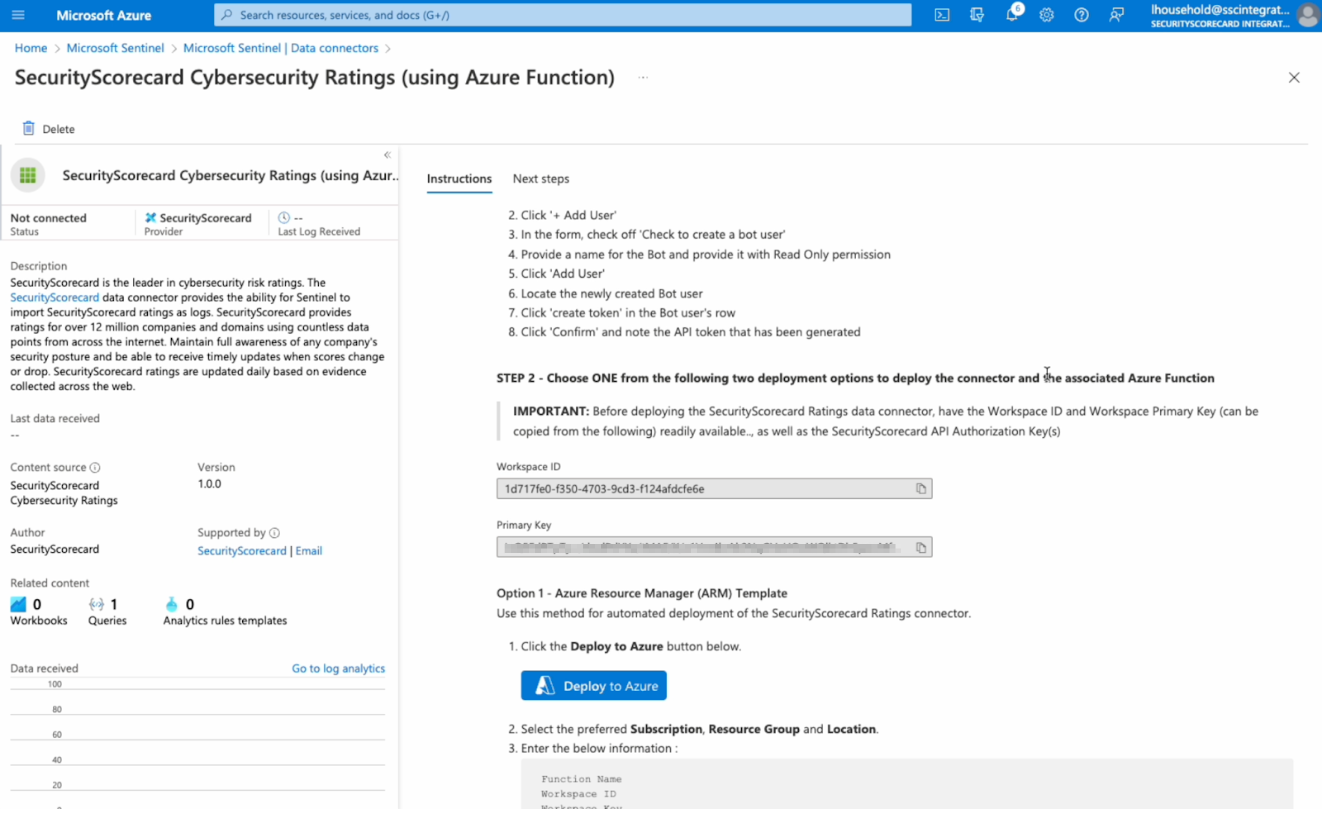Collapse the left details pane chevrons
Viewport: 1322px width, 838px height.
point(387,155)
